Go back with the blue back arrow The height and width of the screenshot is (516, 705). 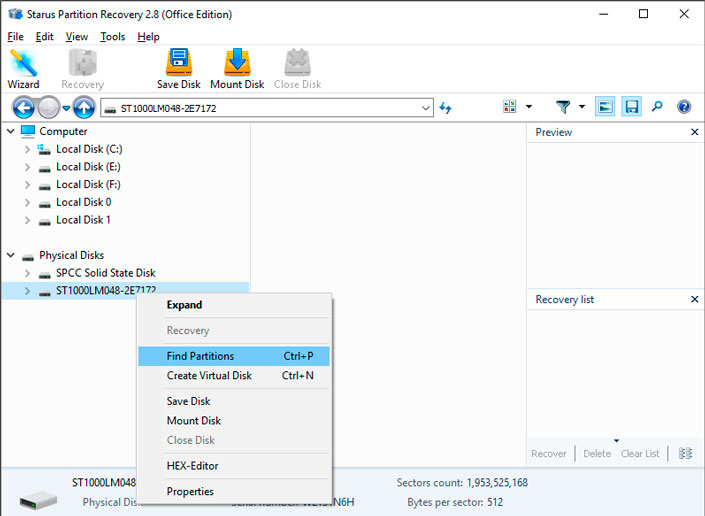pyautogui.click(x=23, y=107)
